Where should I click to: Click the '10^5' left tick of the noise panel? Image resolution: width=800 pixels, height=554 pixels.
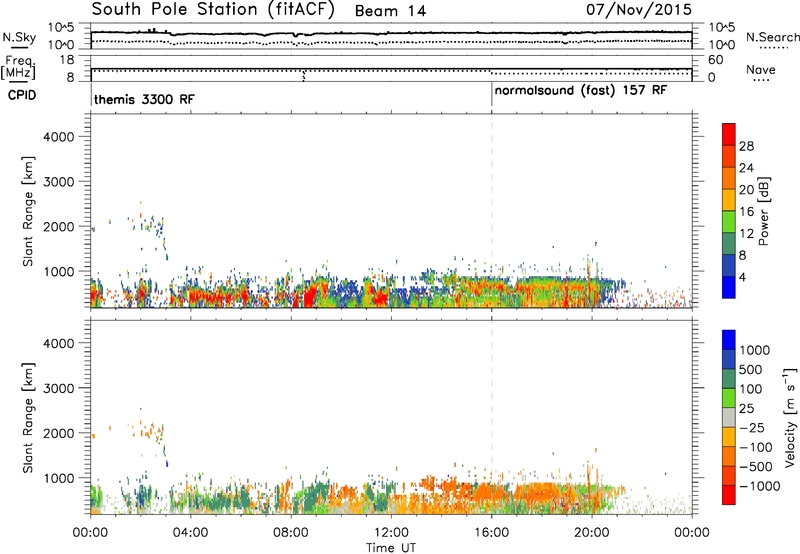(x=61, y=27)
